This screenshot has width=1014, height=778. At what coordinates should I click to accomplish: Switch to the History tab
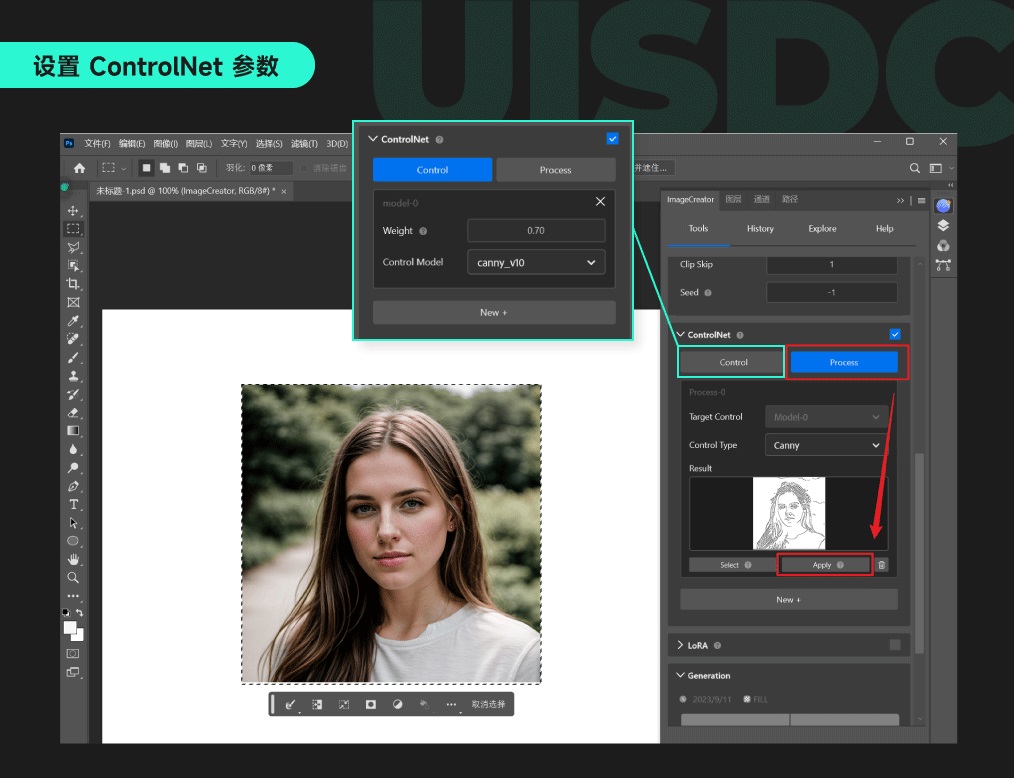pos(759,228)
